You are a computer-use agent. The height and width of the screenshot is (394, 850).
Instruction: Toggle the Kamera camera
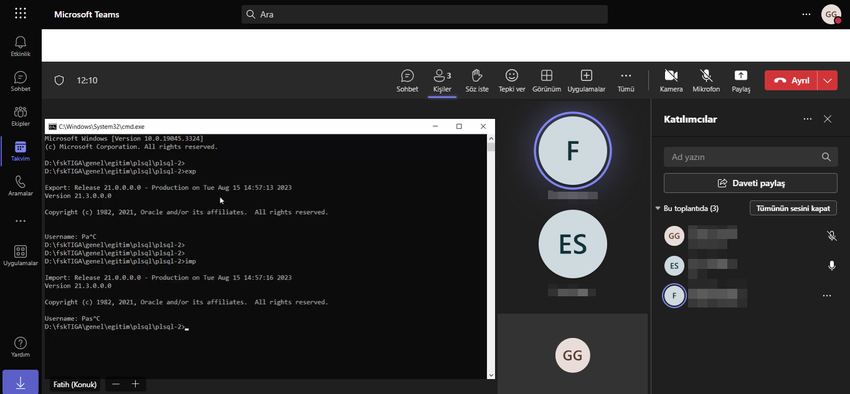pos(671,81)
